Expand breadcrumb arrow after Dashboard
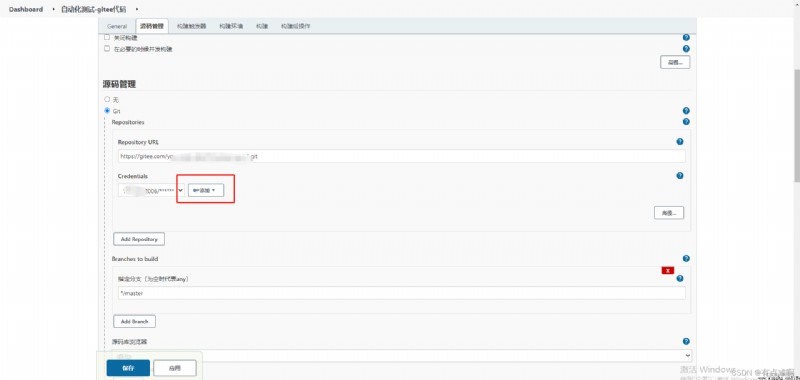The image size is (800, 380). pos(54,9)
